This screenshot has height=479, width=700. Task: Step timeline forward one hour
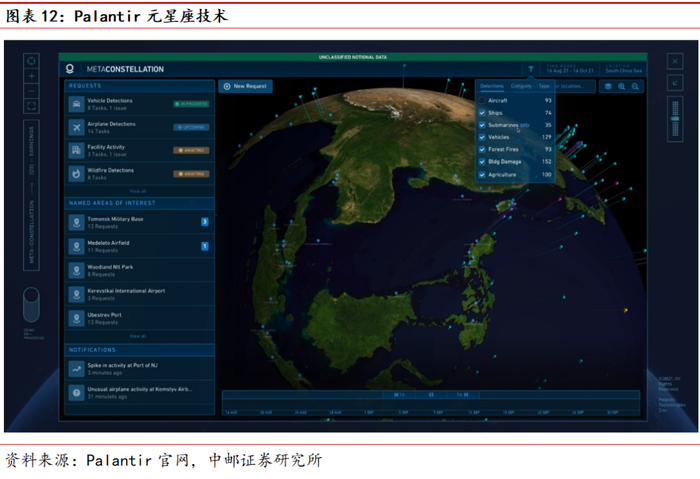(462, 395)
